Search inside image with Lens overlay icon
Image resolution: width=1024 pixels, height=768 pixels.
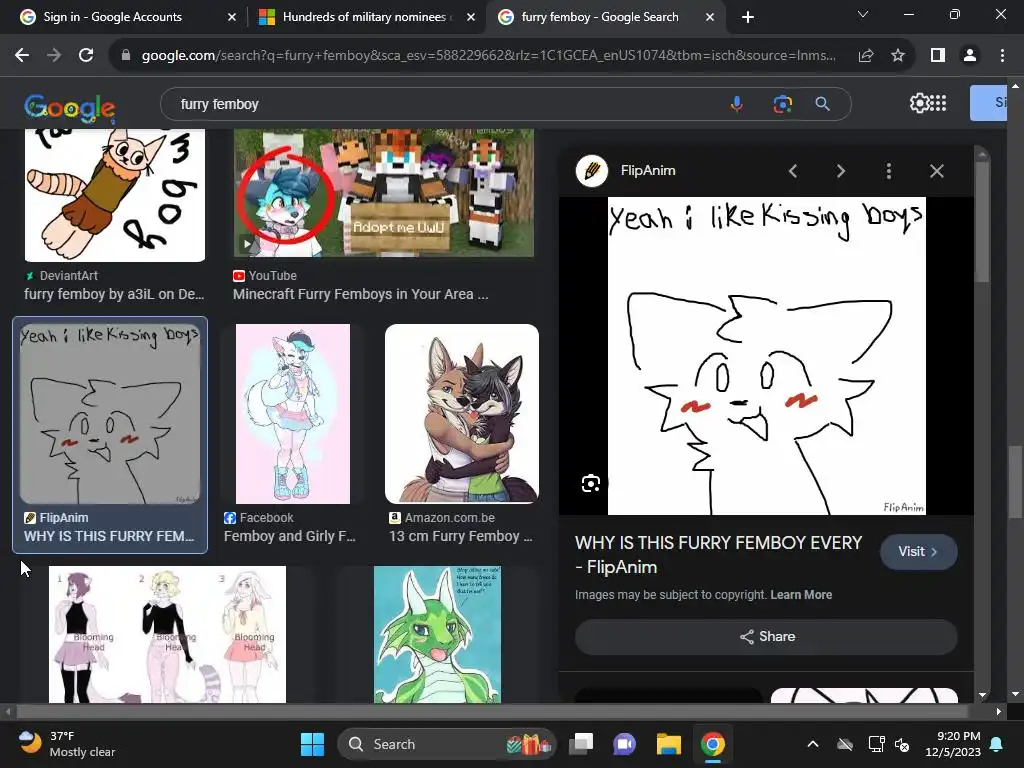tap(591, 483)
